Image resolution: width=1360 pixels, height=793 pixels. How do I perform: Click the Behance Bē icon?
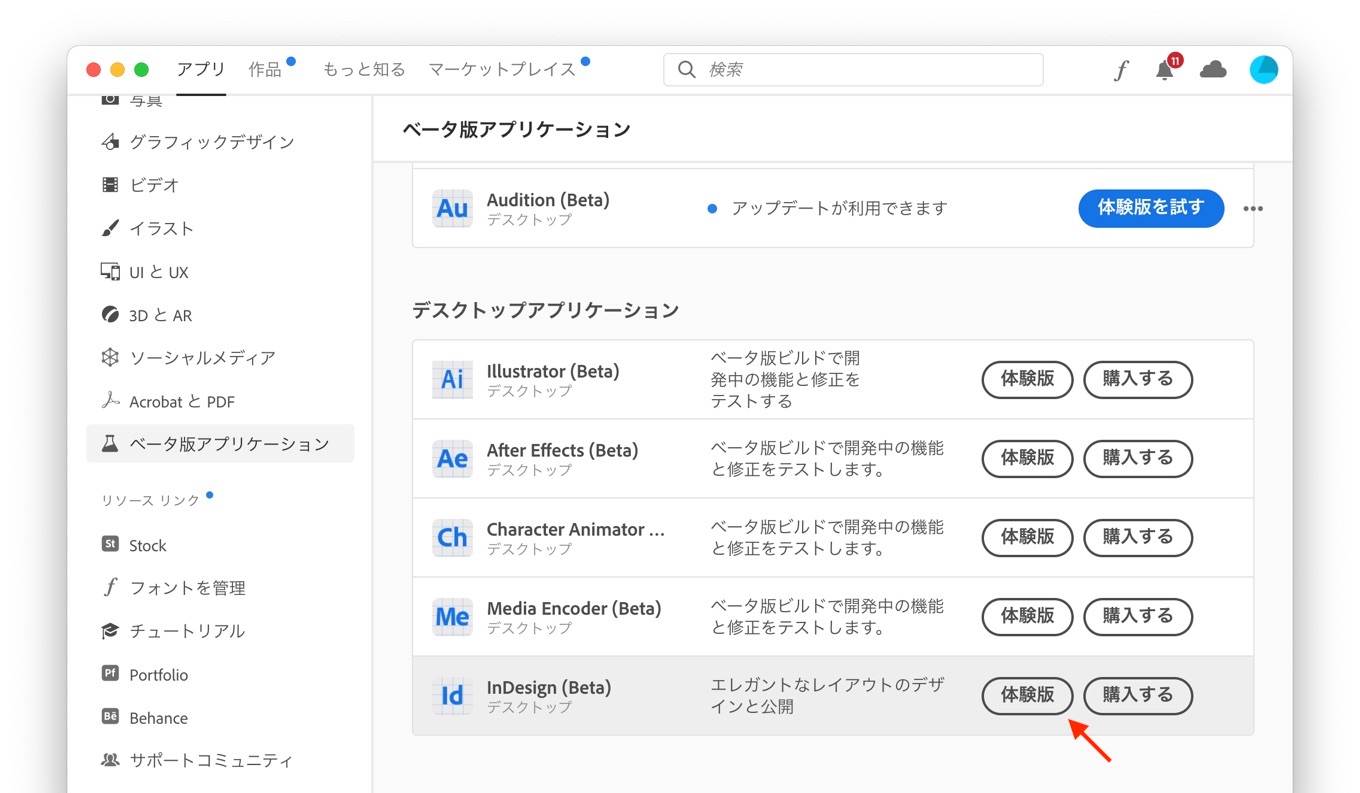(x=110, y=716)
